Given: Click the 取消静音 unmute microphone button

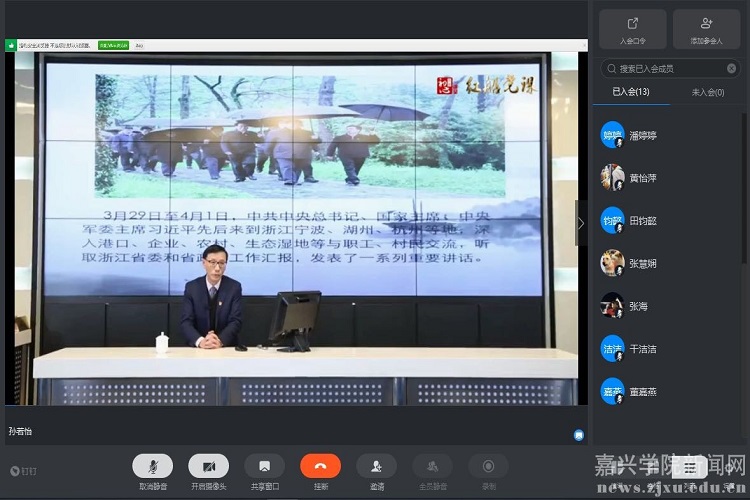Looking at the screenshot, I should [152, 466].
